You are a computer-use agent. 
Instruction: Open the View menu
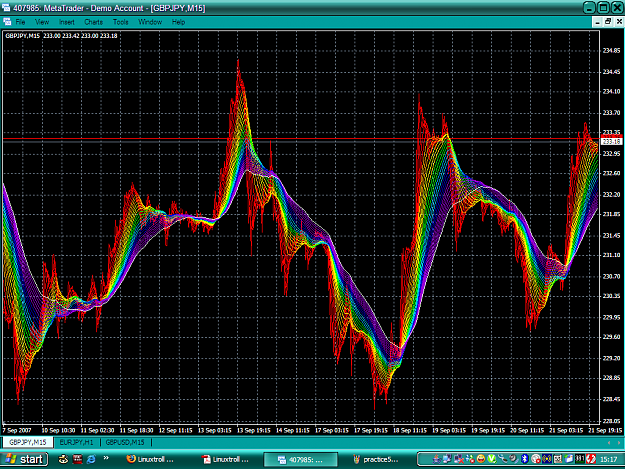(42, 22)
